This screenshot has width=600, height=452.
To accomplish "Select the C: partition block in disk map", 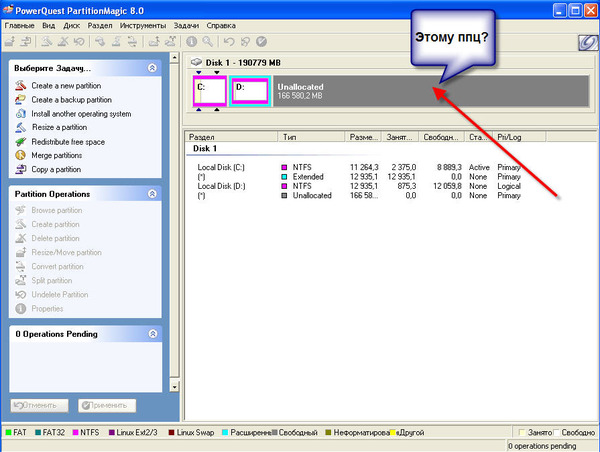I will tap(210, 91).
